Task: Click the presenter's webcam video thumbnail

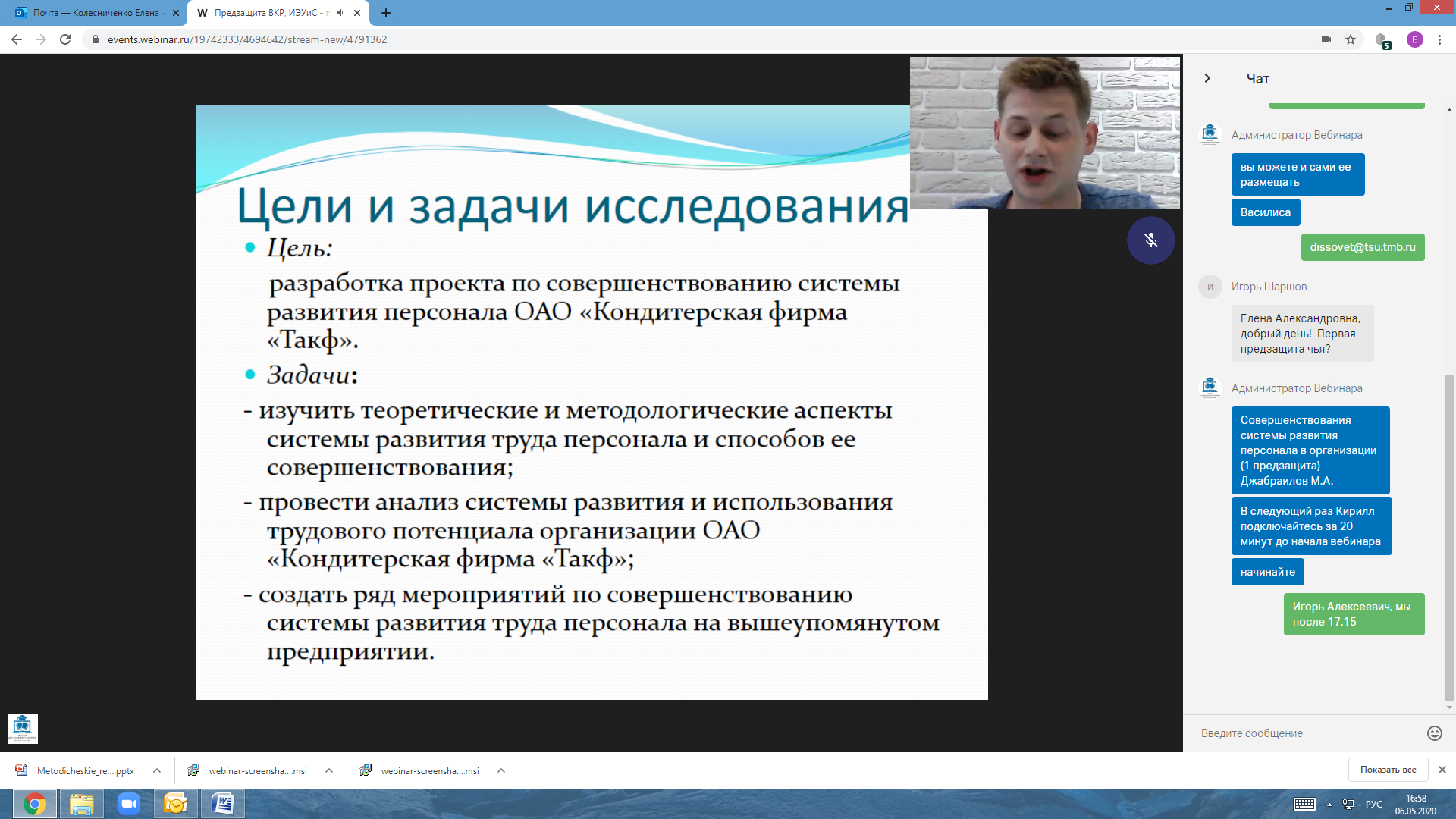Action: (1045, 133)
